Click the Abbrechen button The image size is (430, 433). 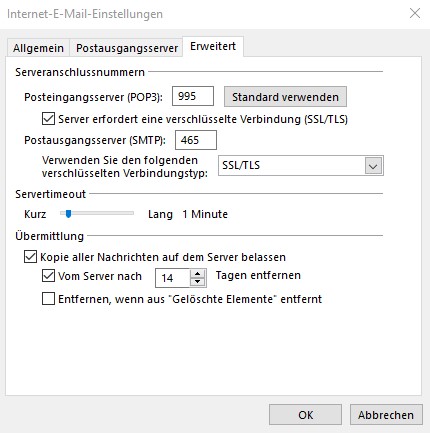386,415
